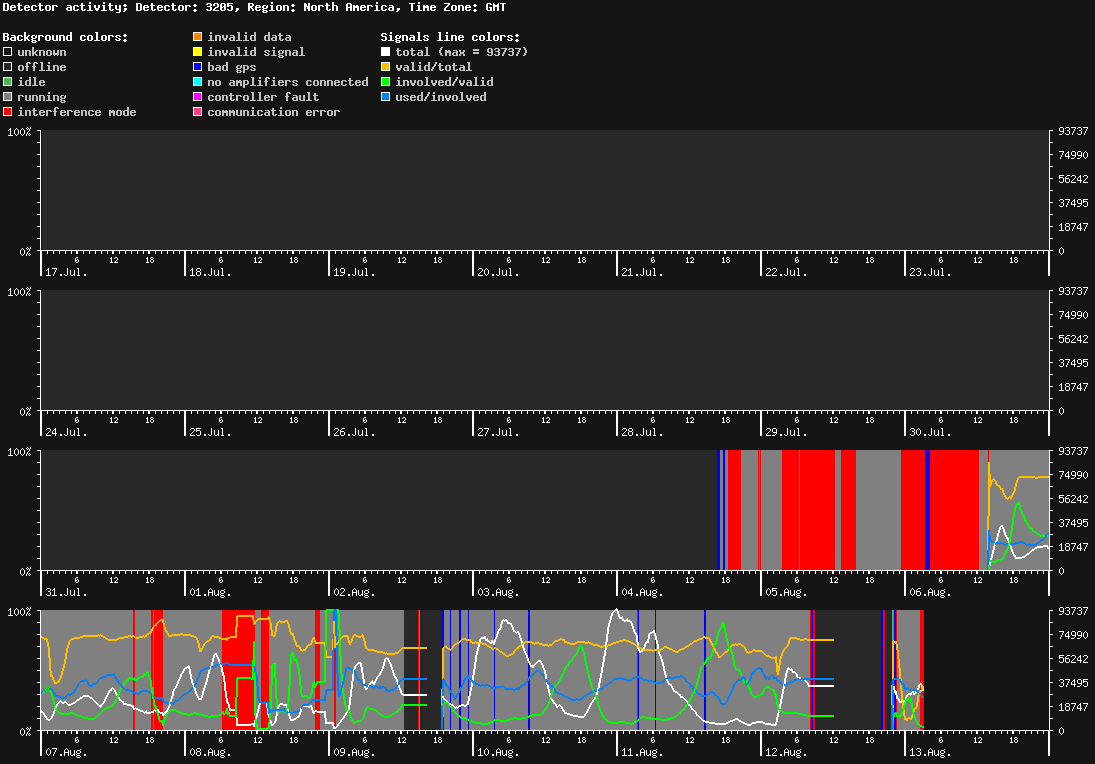Click the 'Detector activity' title text
The width and height of the screenshot is (1095, 764).
coord(66,7)
